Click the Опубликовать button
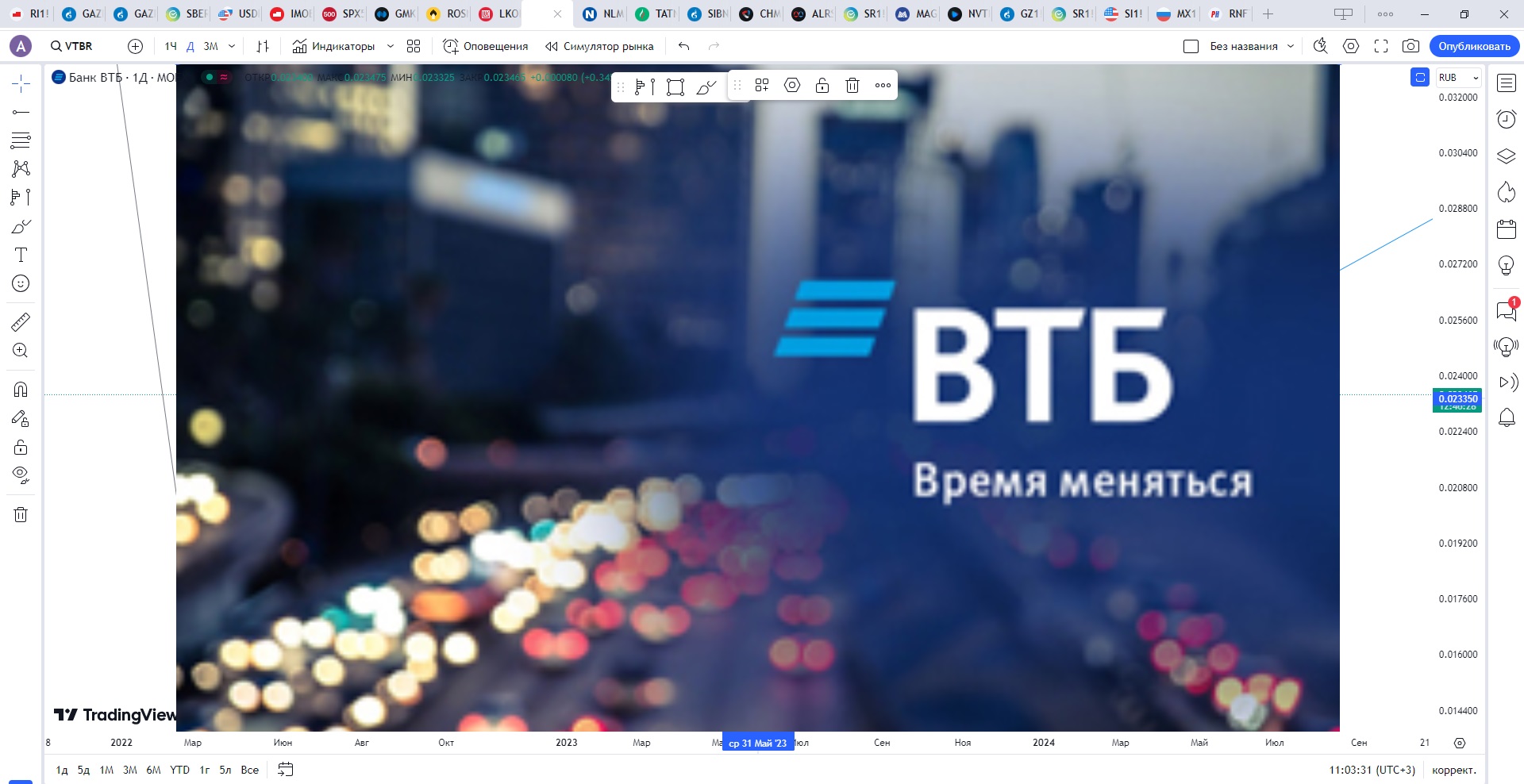Screen dimensions: 1524x784 [1474, 46]
